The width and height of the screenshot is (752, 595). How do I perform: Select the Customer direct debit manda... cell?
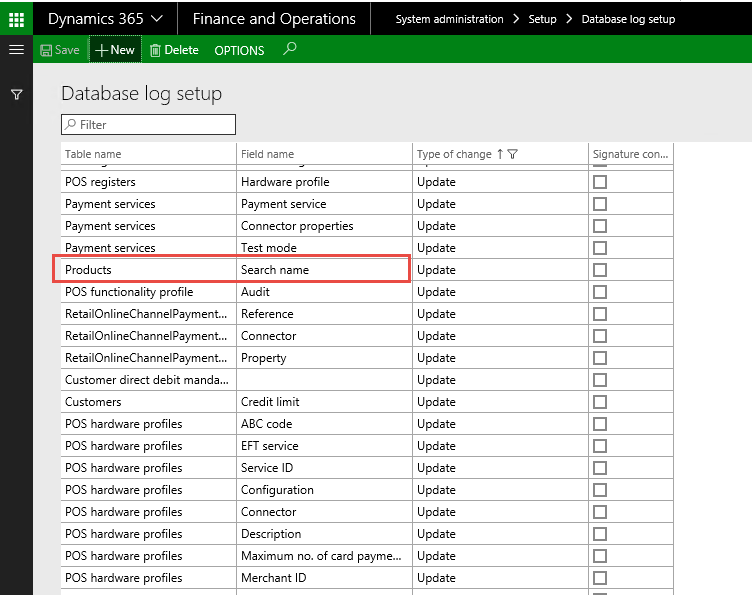(148, 380)
